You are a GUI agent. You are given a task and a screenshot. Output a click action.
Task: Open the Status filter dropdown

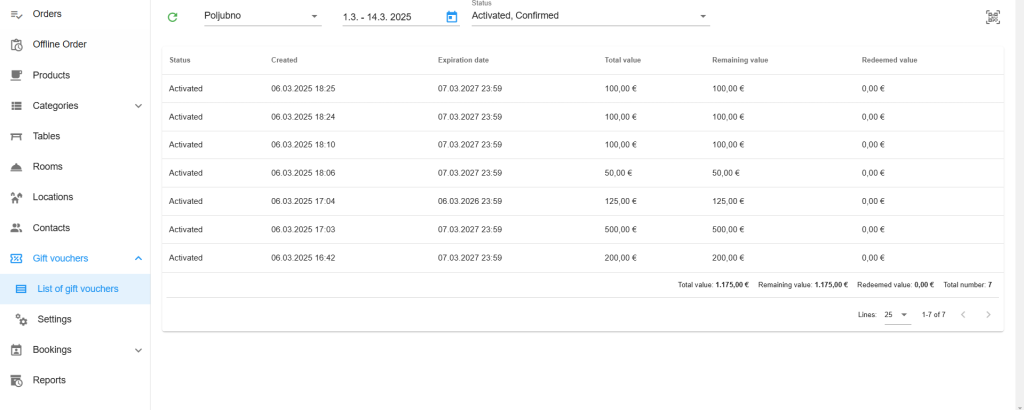(590, 16)
